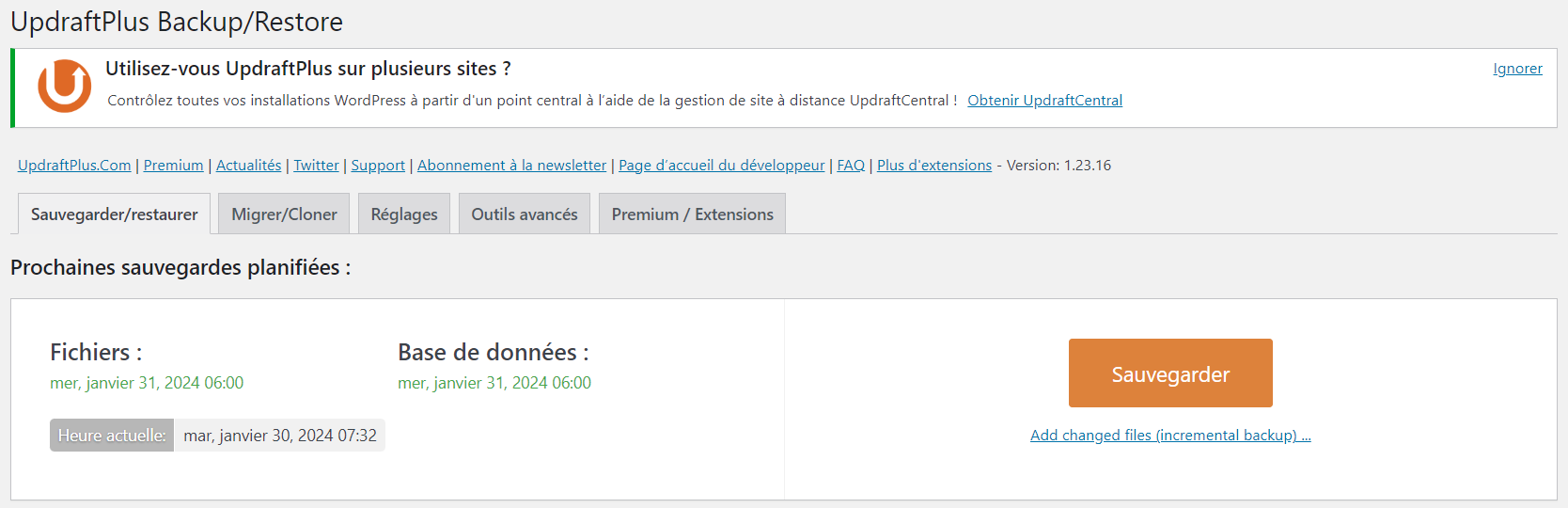Open the Premium / Extensions tab

click(692, 214)
